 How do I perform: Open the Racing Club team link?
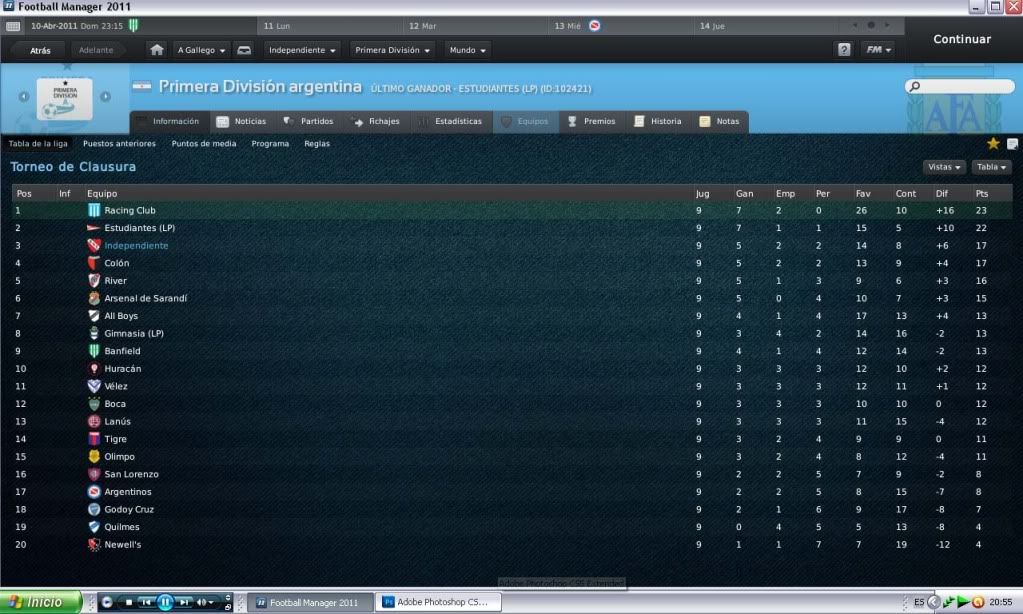[x=130, y=211]
